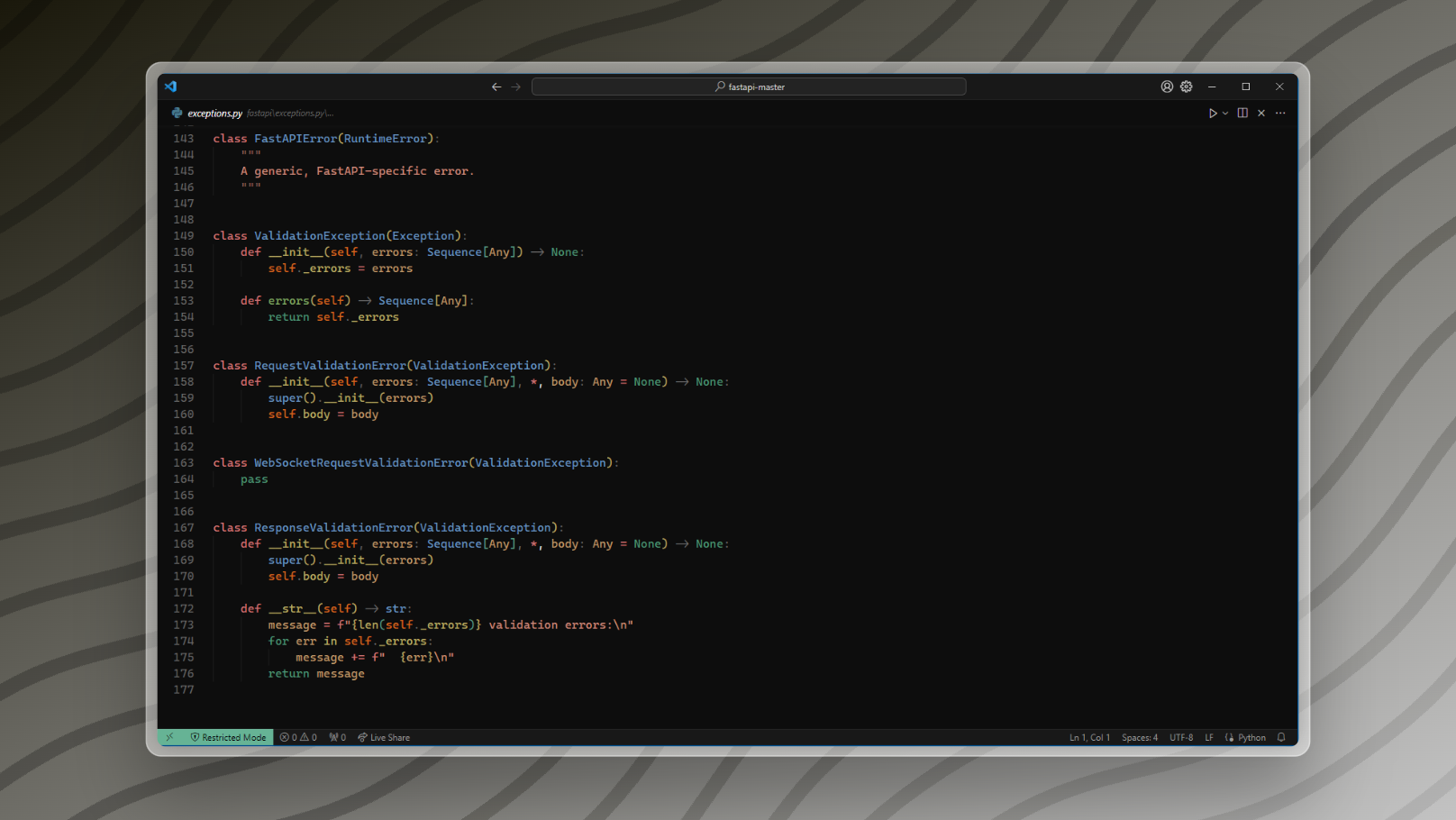1456x820 pixels.
Task: Open the fastapi-master search box
Action: point(749,87)
